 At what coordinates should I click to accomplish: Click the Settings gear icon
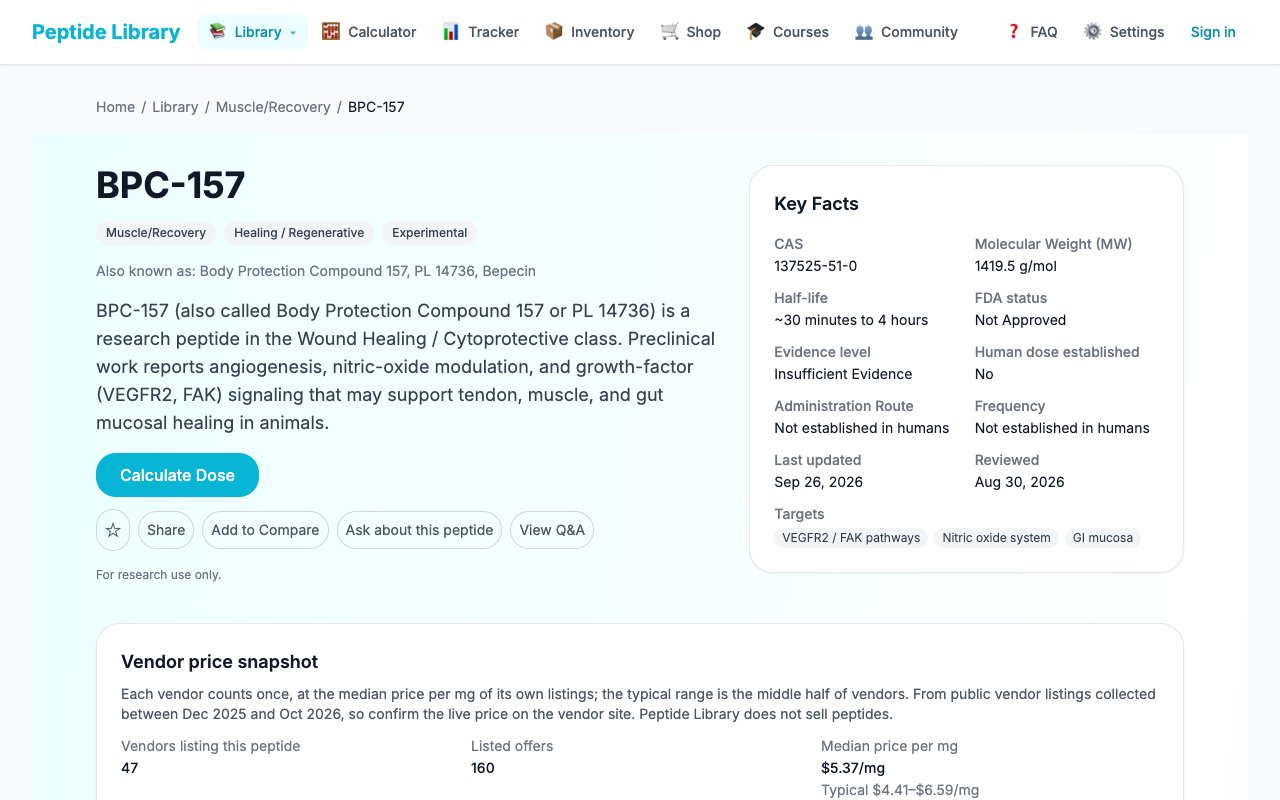tap(1093, 32)
